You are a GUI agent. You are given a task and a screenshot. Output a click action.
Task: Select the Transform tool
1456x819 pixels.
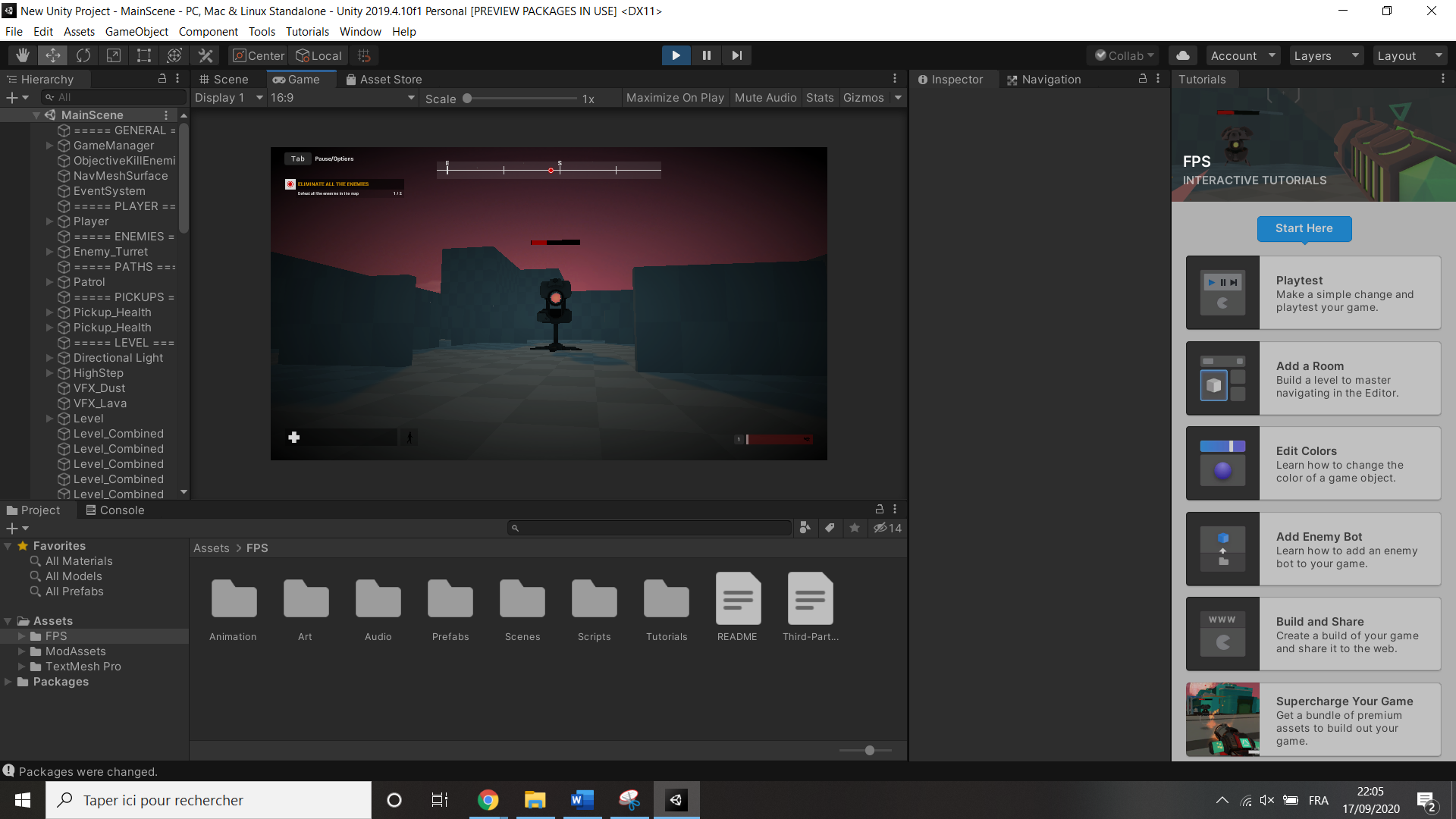coord(174,55)
